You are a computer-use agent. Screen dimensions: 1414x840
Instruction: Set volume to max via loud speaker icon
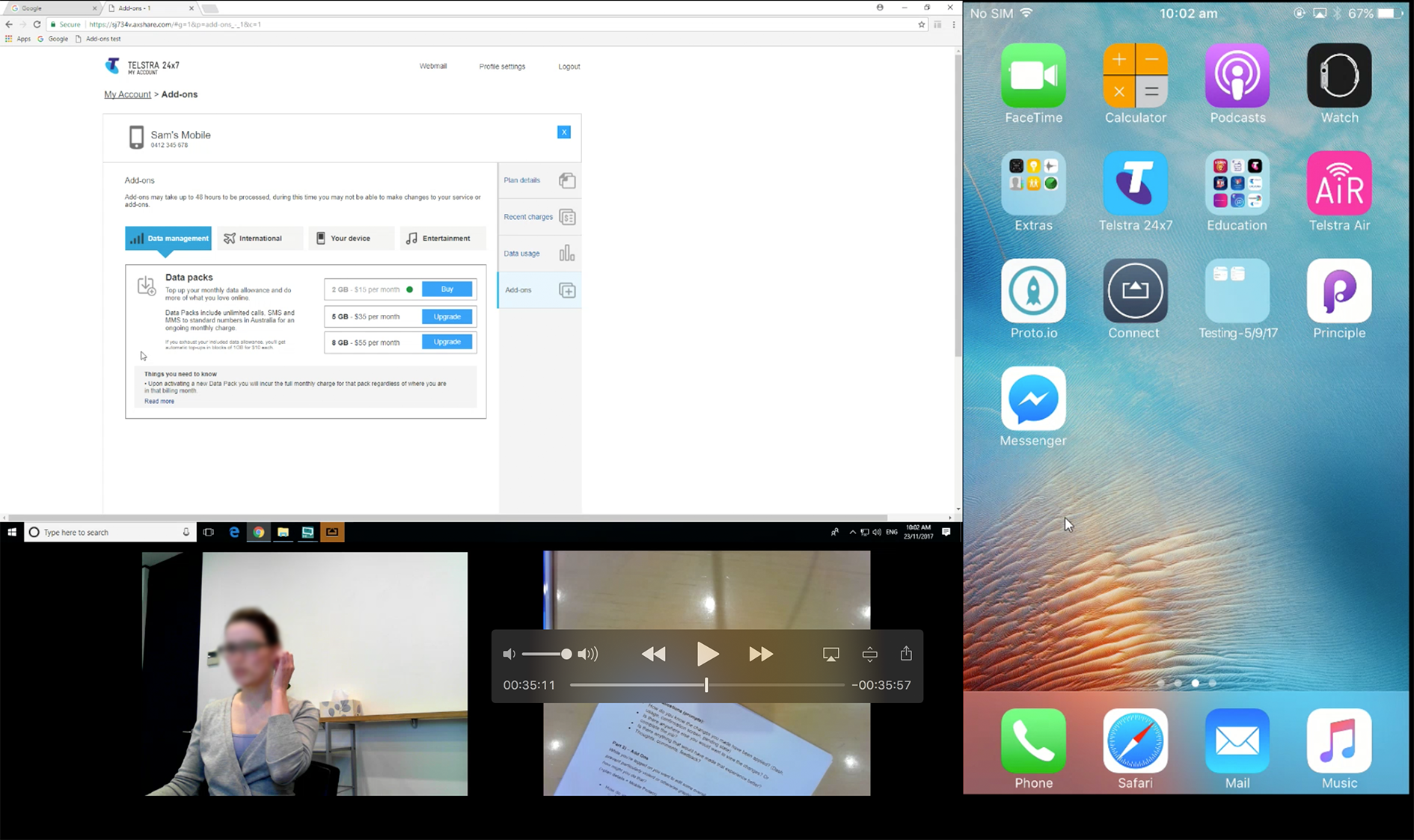pyautogui.click(x=588, y=654)
